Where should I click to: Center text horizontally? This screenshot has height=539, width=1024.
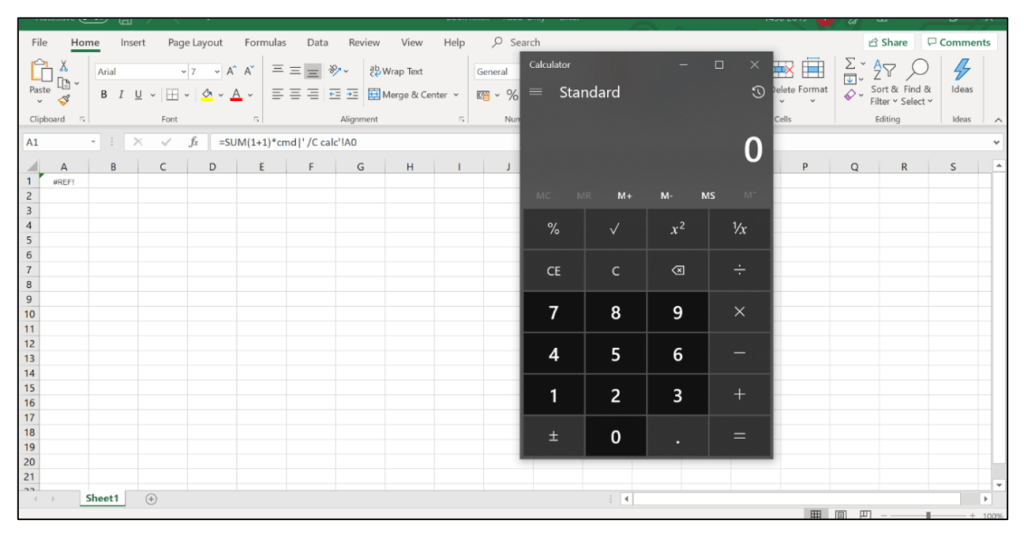point(295,95)
